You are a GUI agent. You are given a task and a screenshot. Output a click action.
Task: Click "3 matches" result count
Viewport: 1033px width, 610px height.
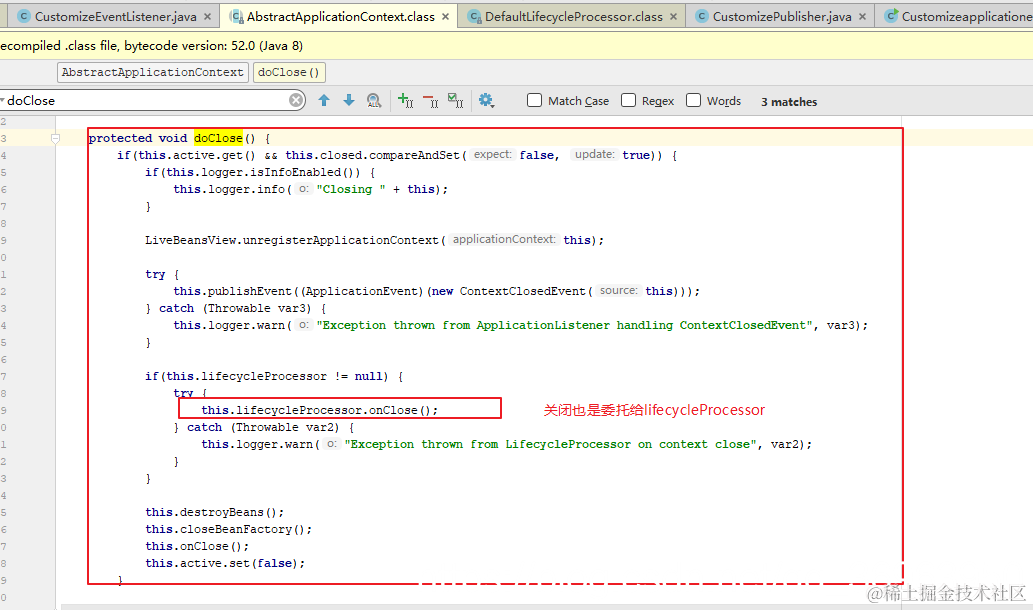pyautogui.click(x=789, y=101)
